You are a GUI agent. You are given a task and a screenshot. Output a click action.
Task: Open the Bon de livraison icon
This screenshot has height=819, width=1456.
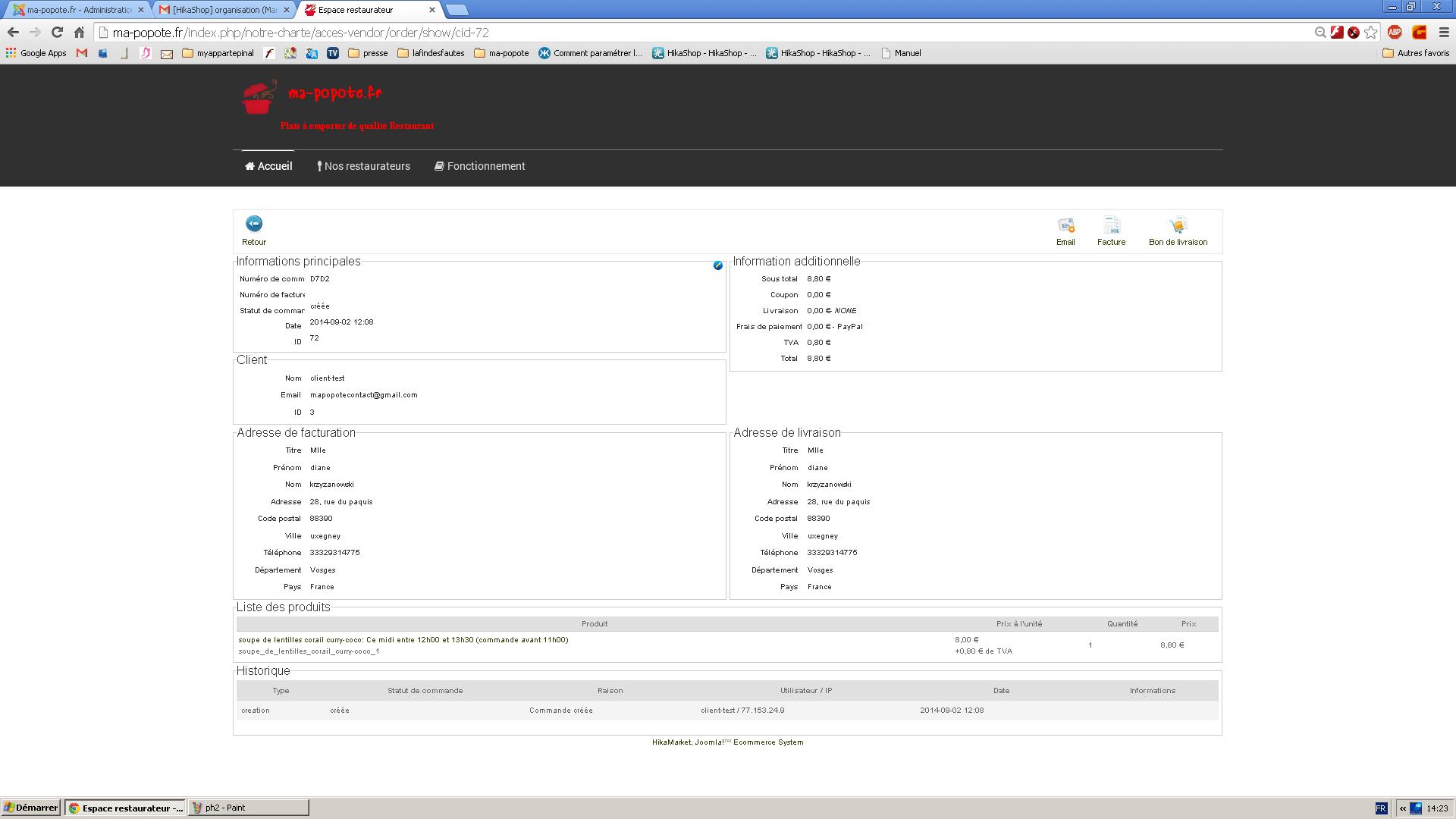pos(1177,226)
